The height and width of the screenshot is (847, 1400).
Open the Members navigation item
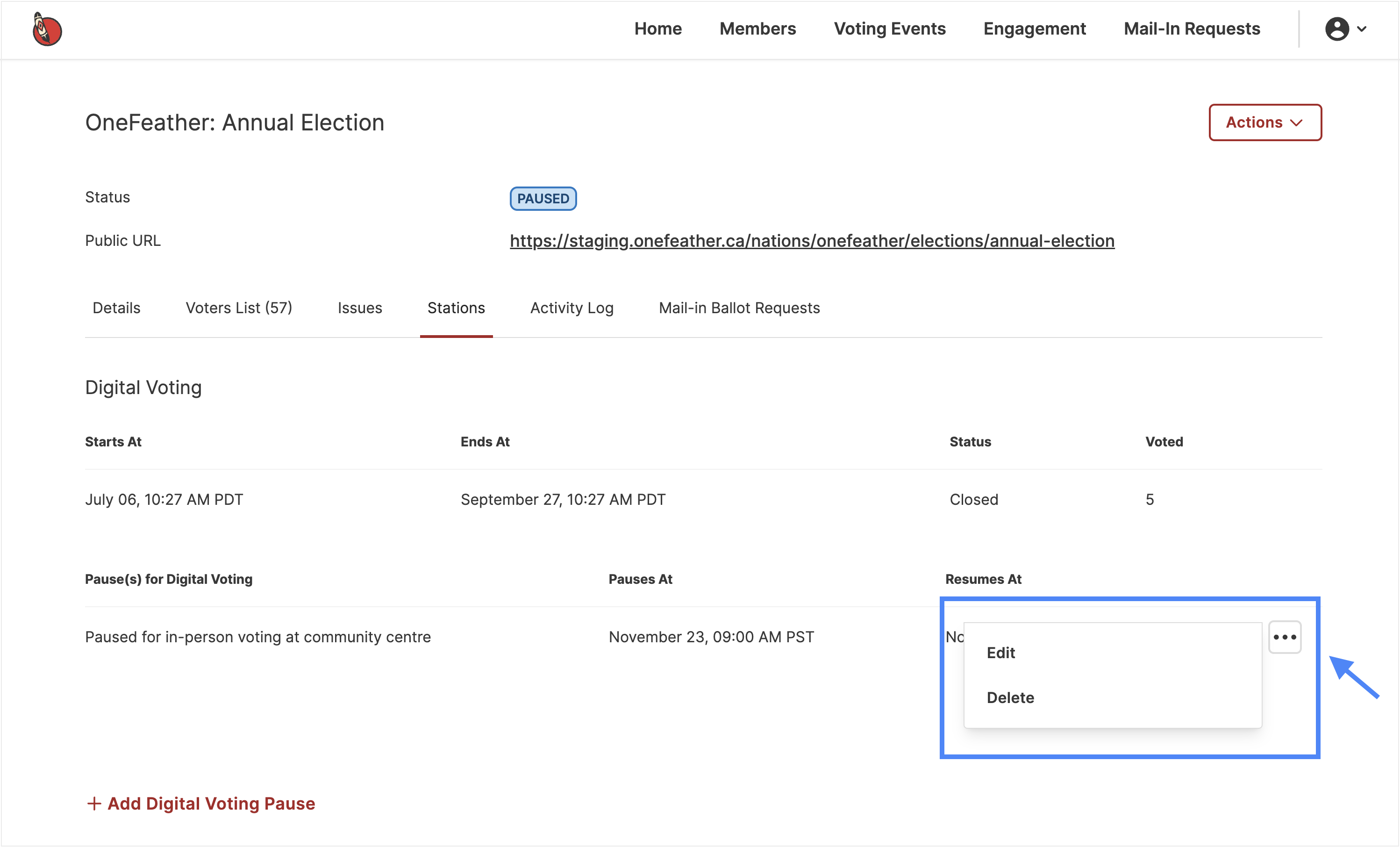757,29
